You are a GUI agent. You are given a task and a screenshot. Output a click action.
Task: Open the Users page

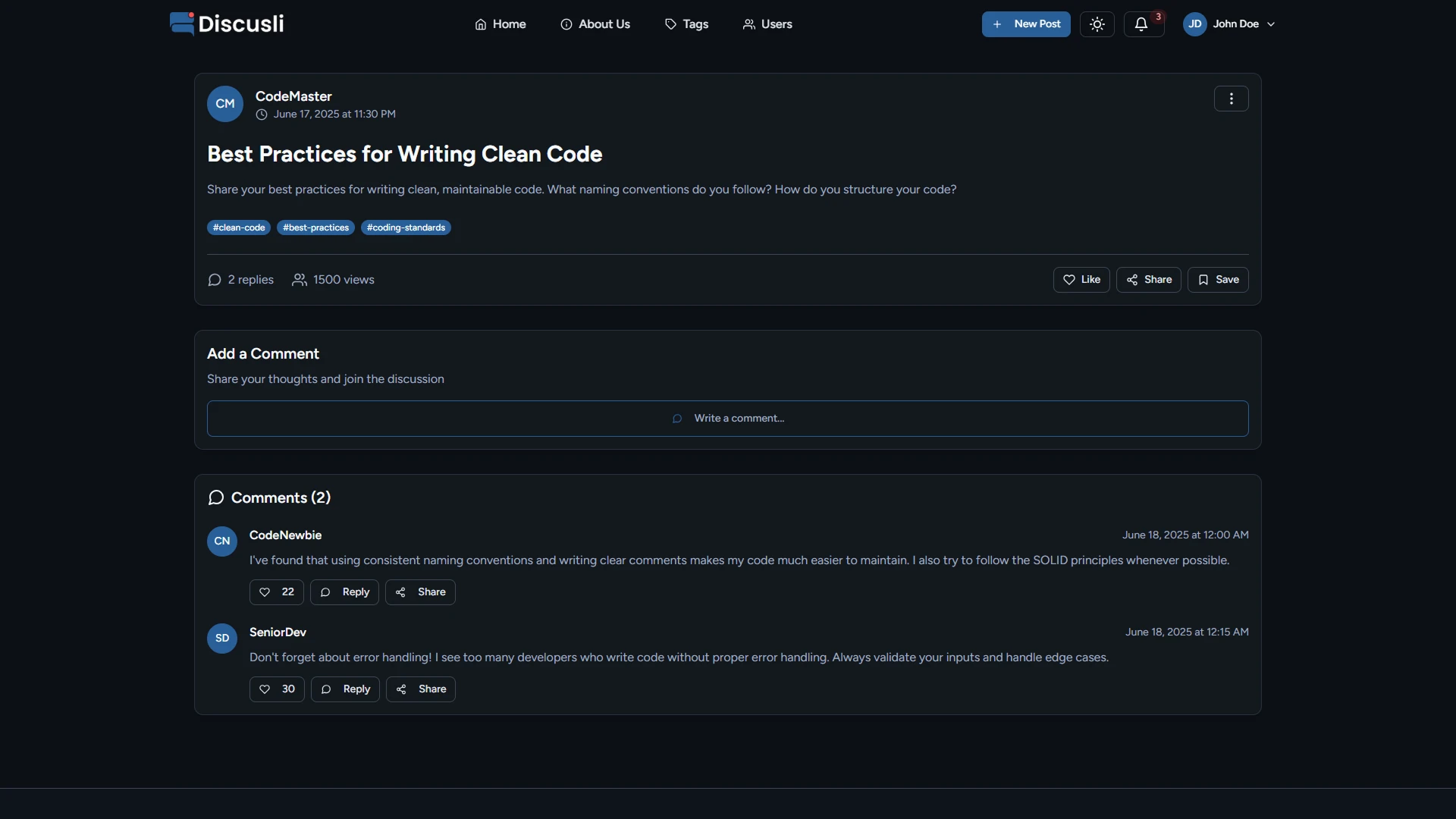(767, 24)
